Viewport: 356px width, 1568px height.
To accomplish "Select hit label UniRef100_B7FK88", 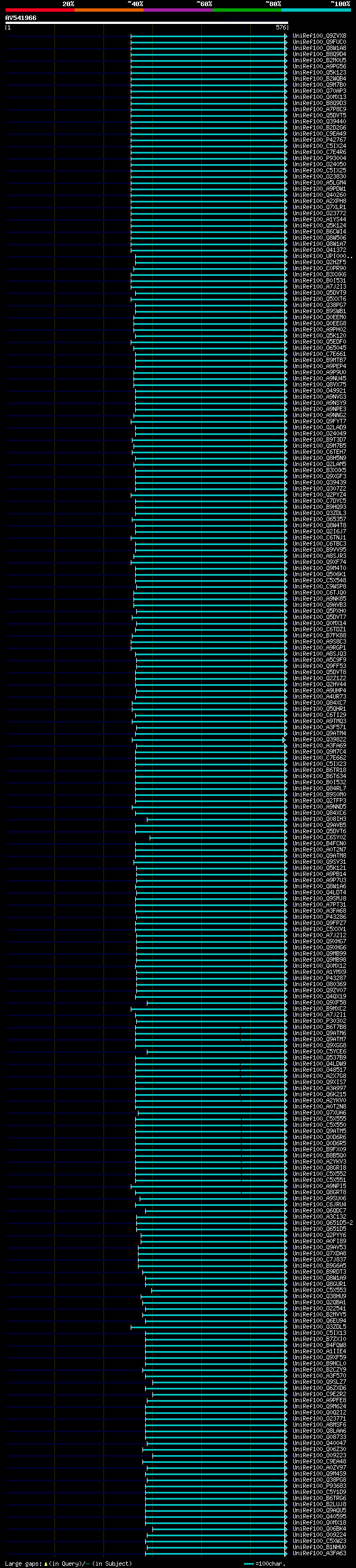I will point(319,635).
